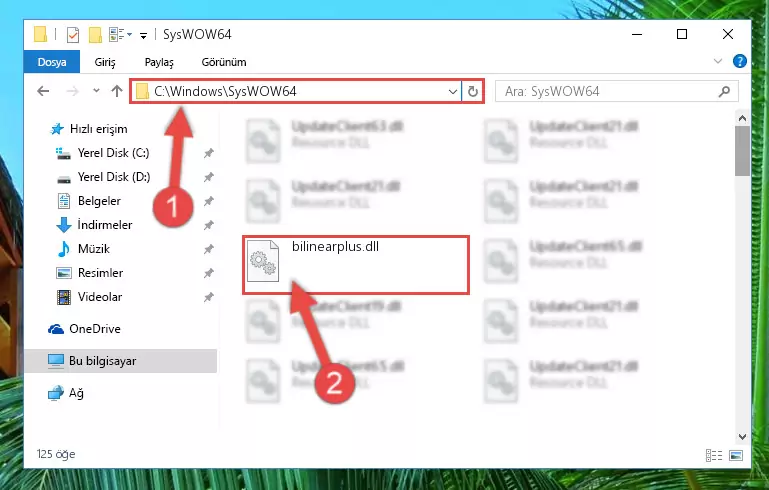Image resolution: width=769 pixels, height=490 pixels.
Task: Refresh the SysWOW64 folder view
Action: click(x=473, y=92)
